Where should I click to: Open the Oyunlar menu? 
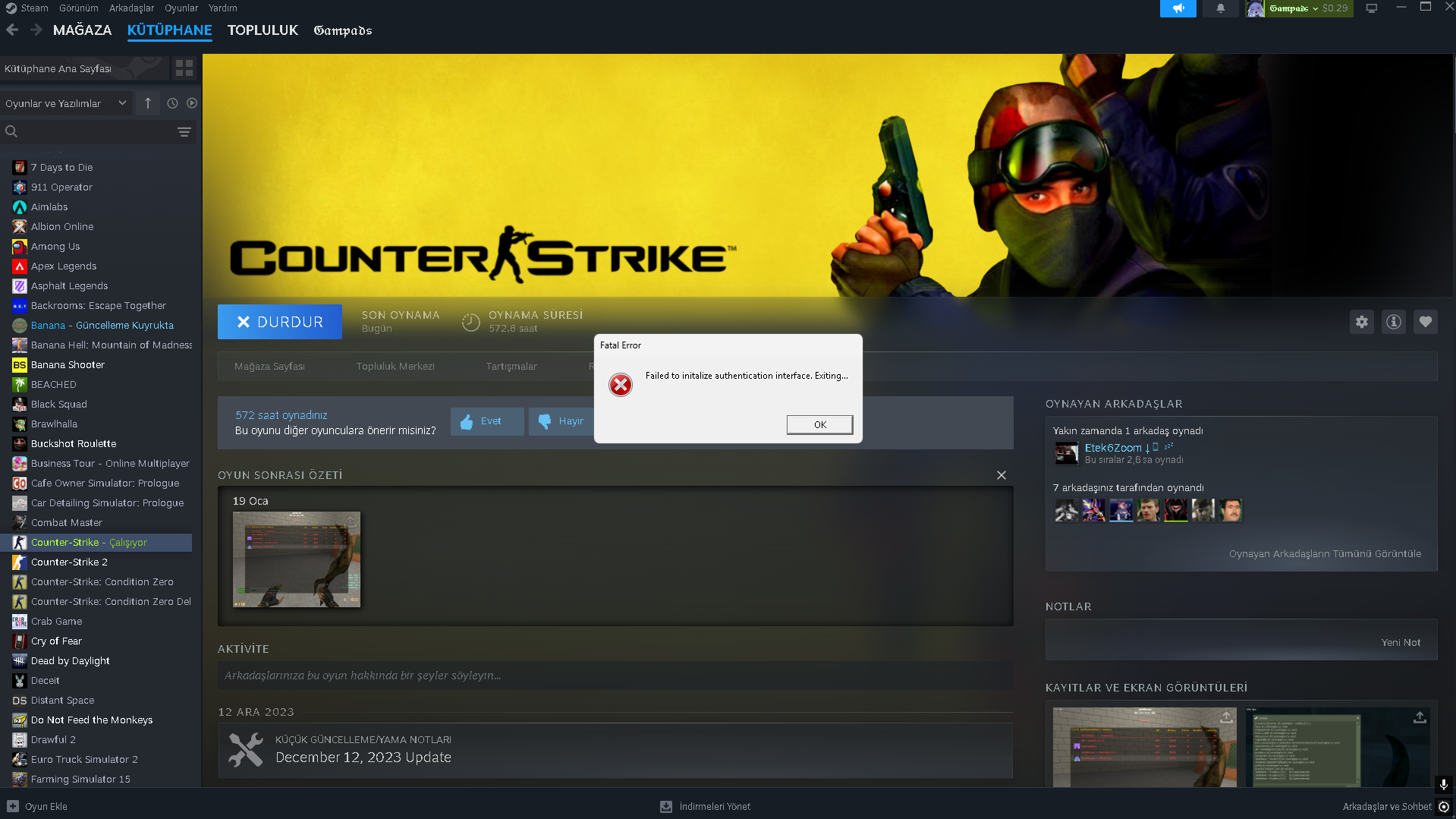pos(181,8)
